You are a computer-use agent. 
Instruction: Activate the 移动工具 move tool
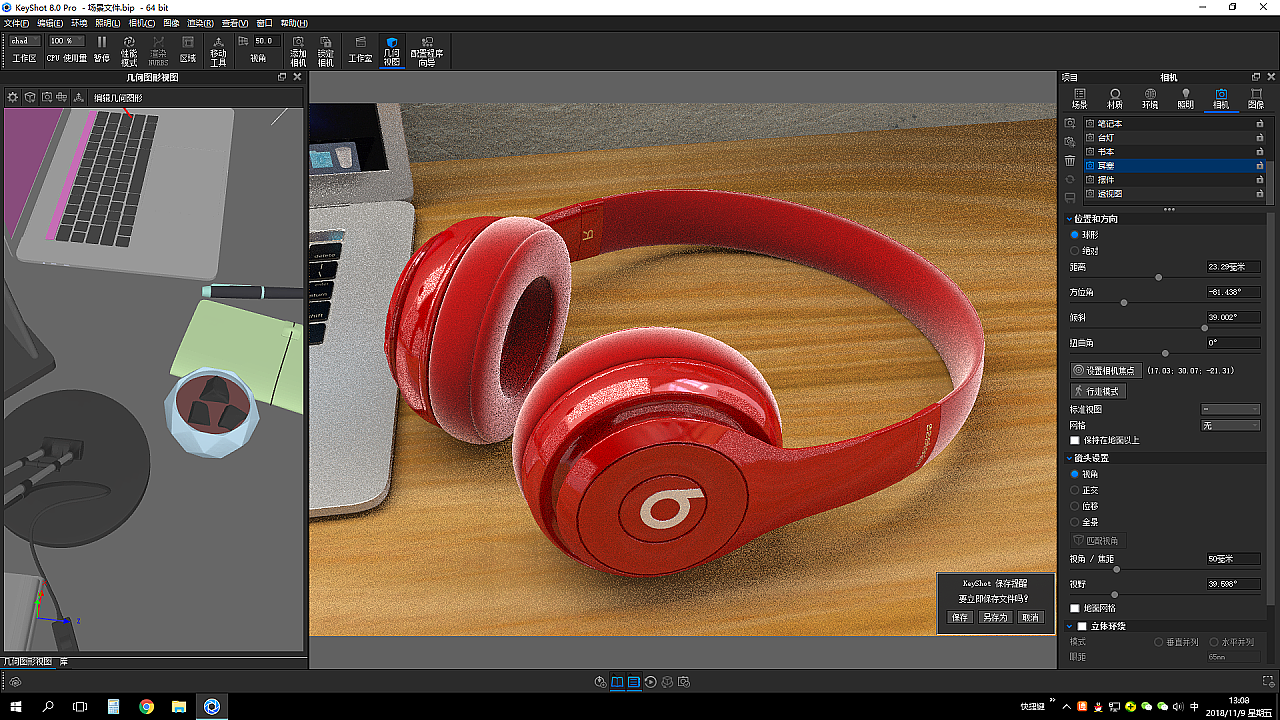[218, 50]
